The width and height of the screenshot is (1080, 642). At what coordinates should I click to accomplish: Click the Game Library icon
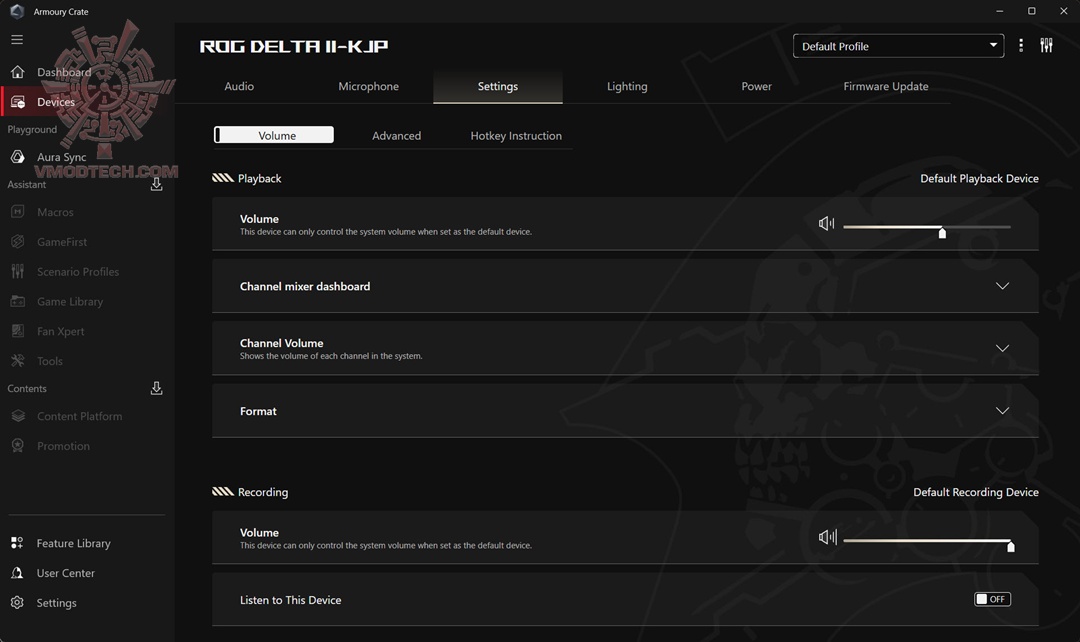(x=18, y=301)
